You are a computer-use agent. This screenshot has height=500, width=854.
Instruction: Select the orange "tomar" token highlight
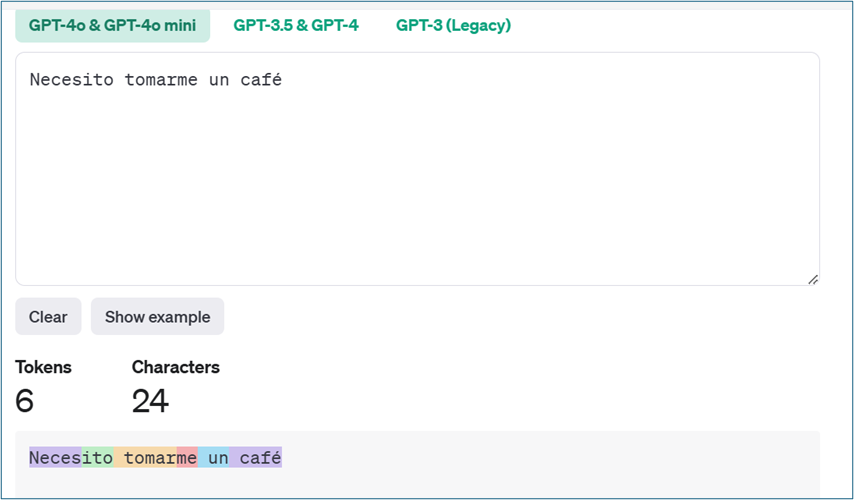[146, 458]
